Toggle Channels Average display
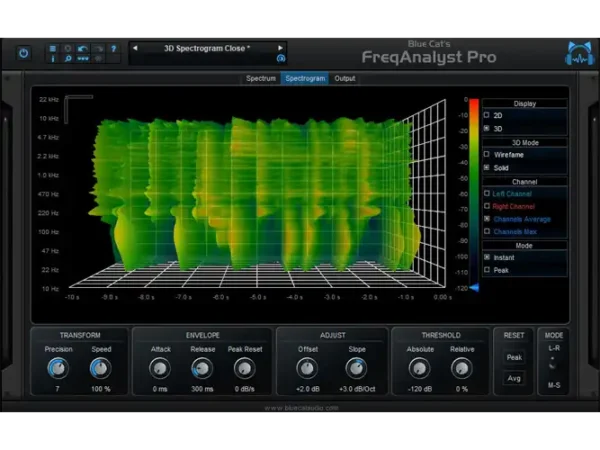 click(487, 219)
